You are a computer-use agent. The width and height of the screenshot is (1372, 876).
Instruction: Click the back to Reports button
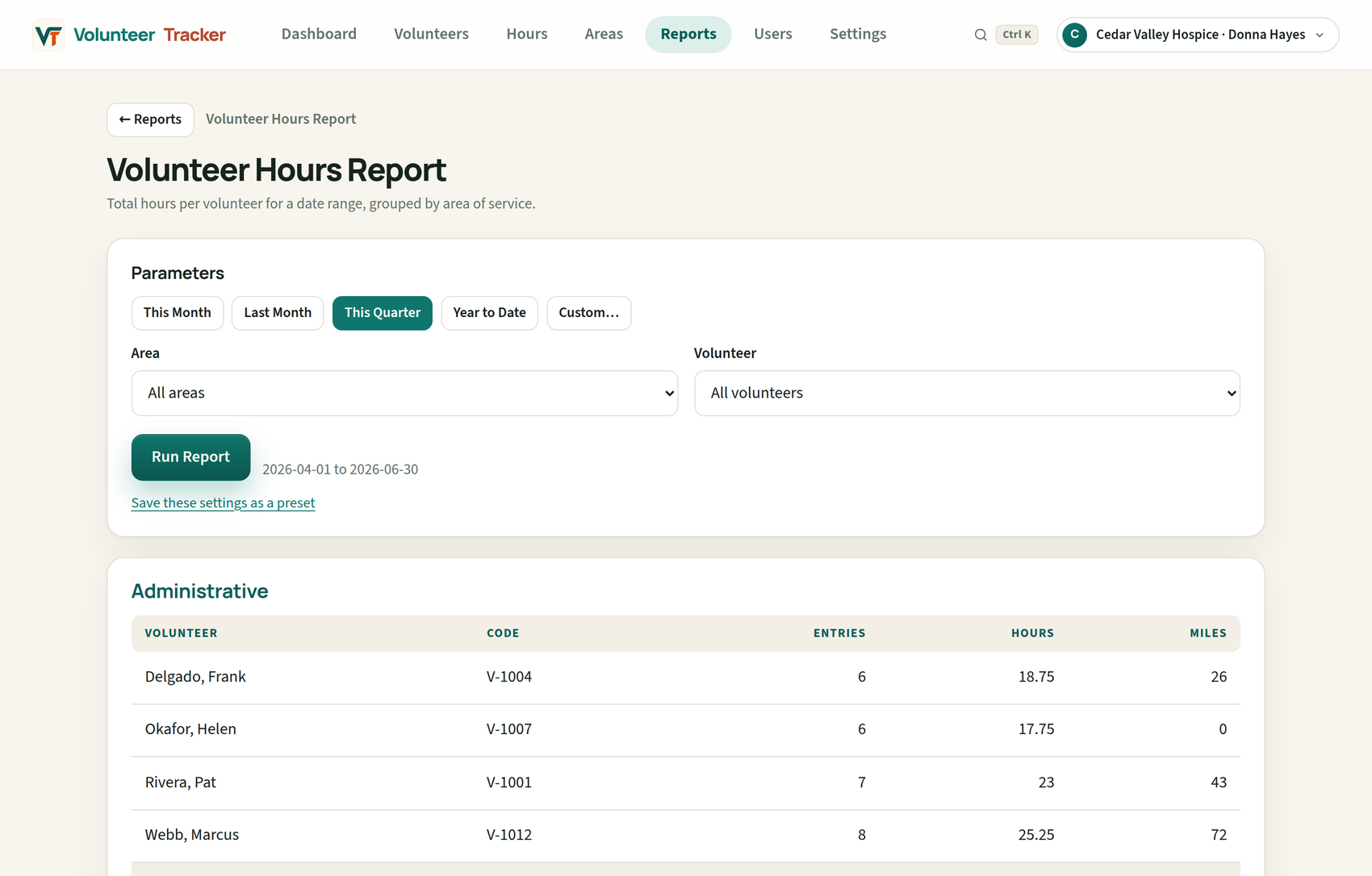(x=150, y=119)
